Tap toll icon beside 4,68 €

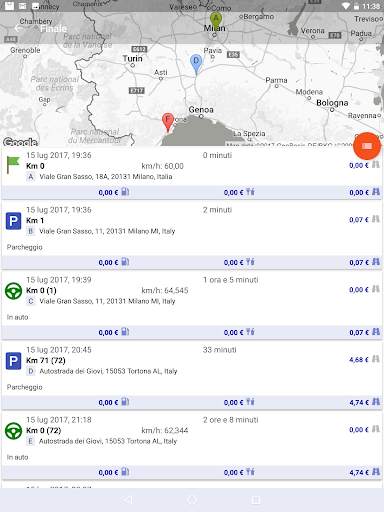click(376, 359)
